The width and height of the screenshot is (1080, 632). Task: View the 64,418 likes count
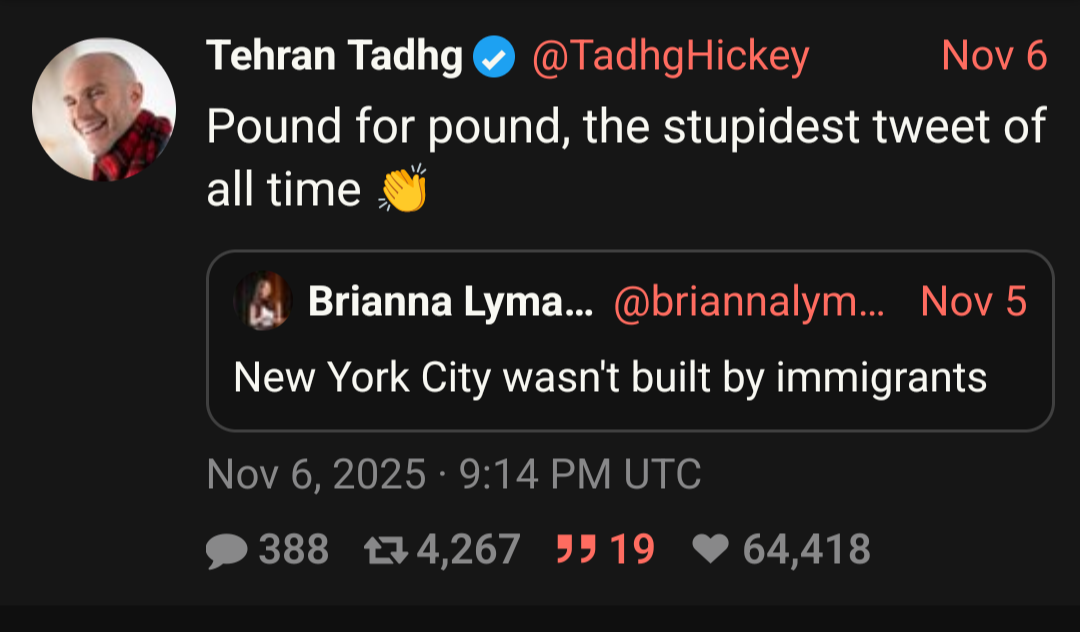click(x=806, y=550)
